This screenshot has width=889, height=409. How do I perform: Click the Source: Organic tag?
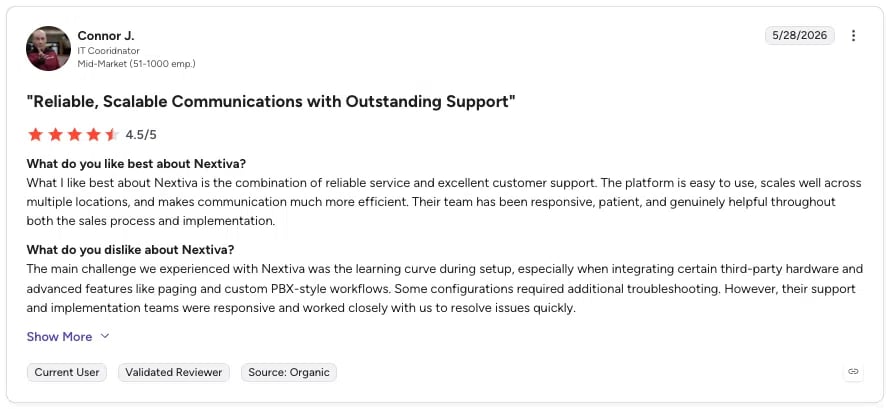[289, 372]
